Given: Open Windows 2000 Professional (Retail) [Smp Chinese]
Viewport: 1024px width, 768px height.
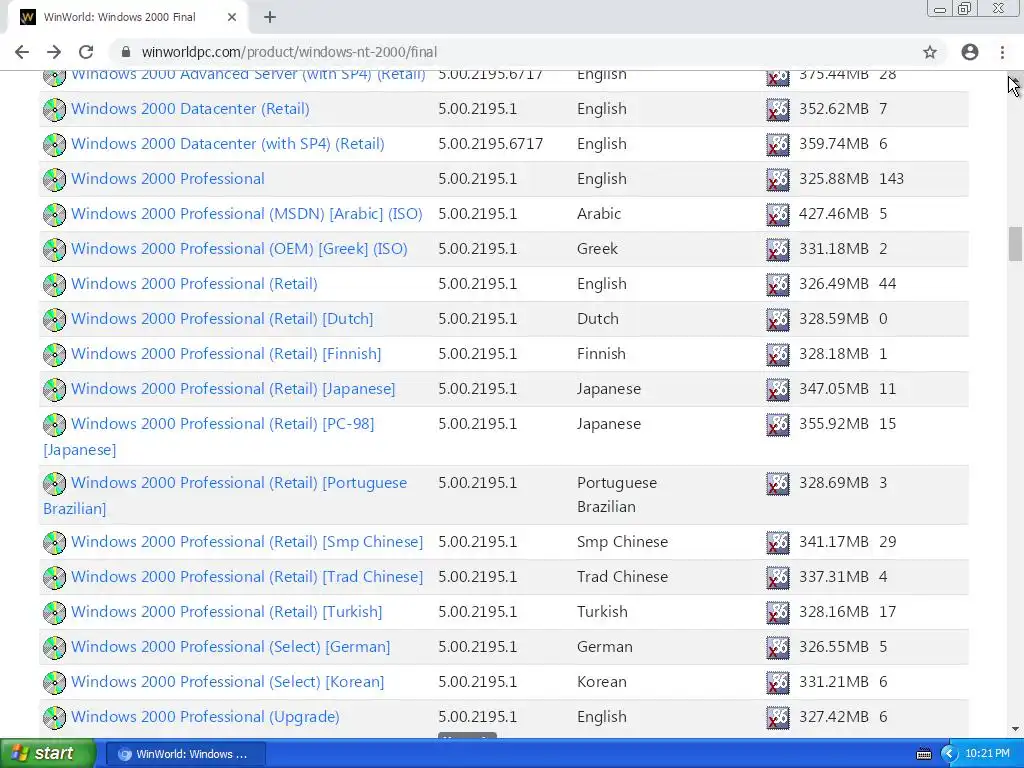Looking at the screenshot, I should click(247, 542).
